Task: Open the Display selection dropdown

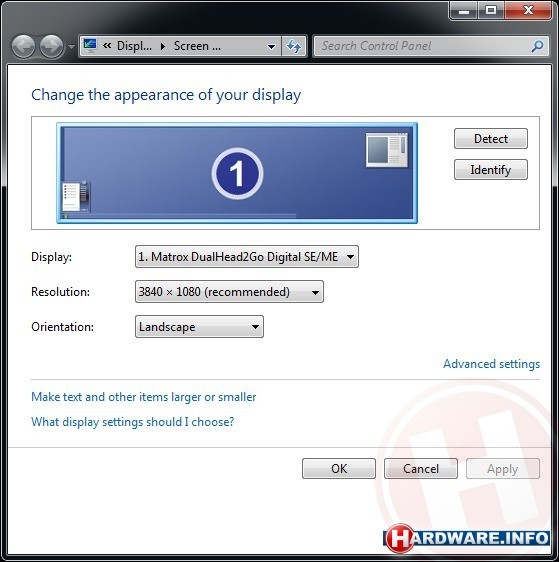Action: (x=247, y=257)
